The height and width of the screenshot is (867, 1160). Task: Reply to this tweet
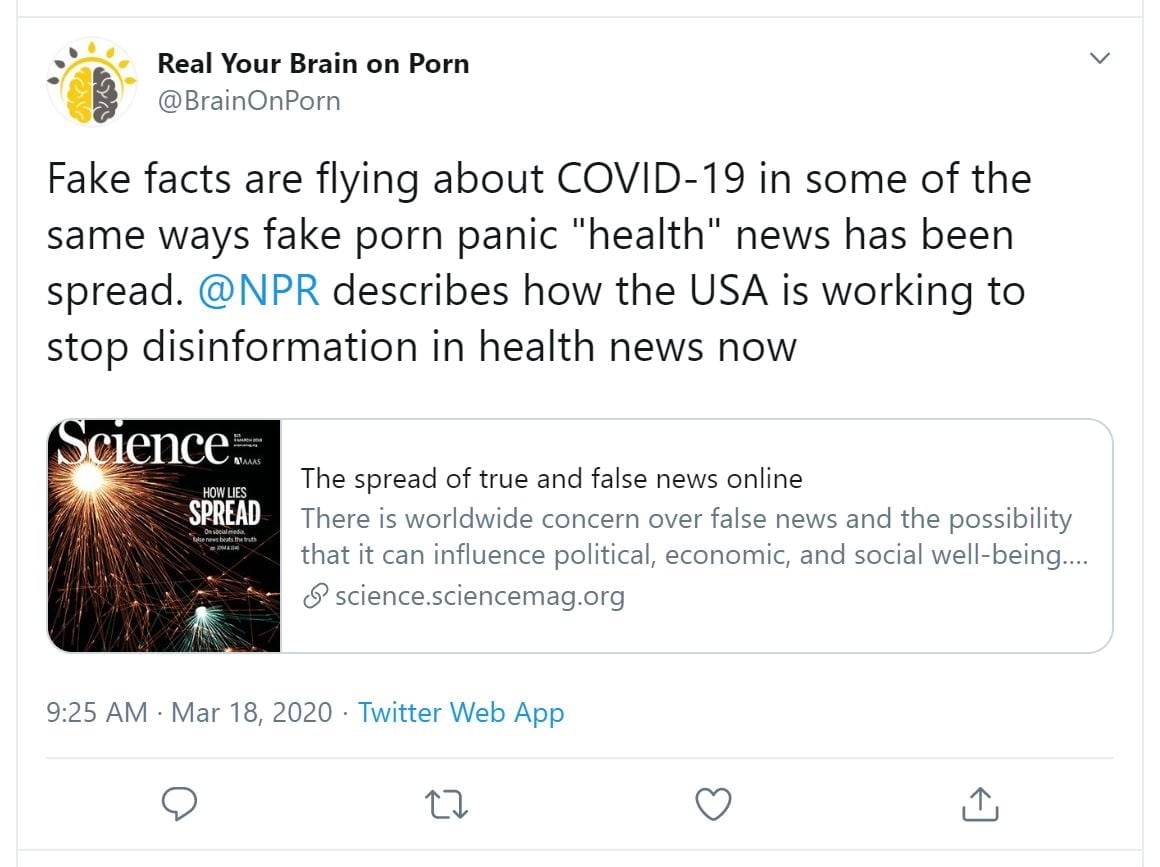pyautogui.click(x=179, y=803)
